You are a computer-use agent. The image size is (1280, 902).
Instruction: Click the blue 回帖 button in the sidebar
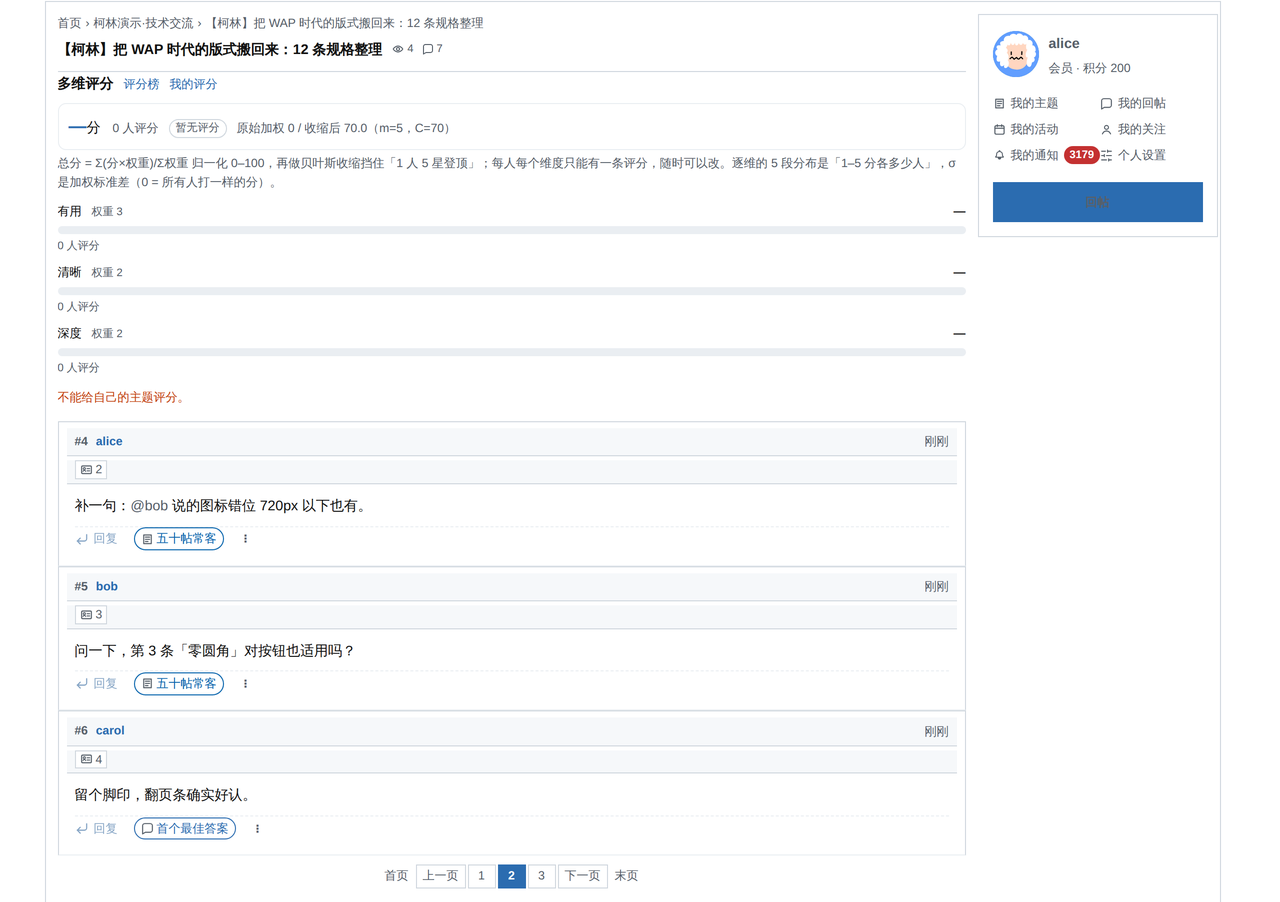coord(1098,202)
